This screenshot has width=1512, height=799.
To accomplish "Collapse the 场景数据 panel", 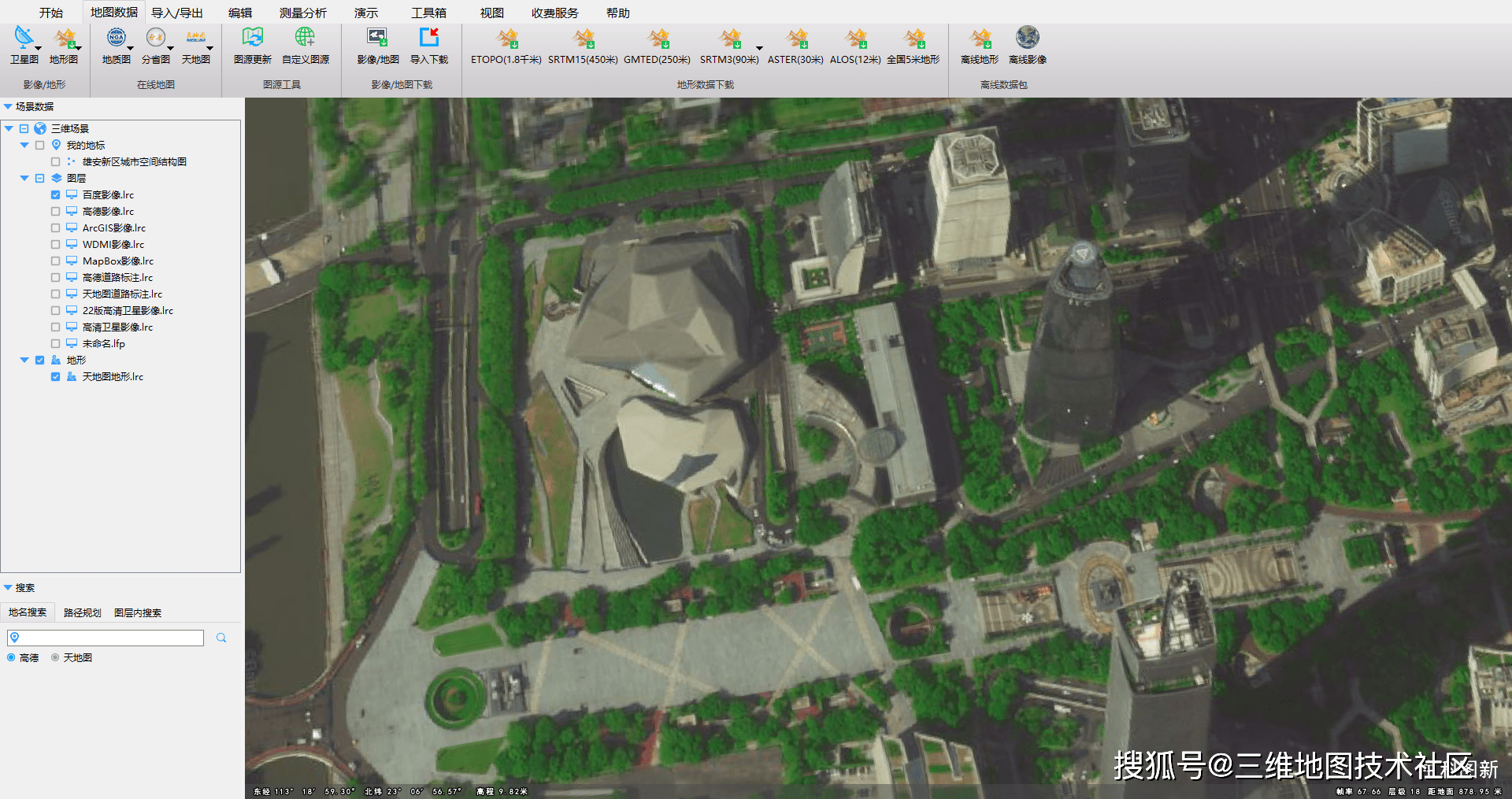I will click(8, 106).
